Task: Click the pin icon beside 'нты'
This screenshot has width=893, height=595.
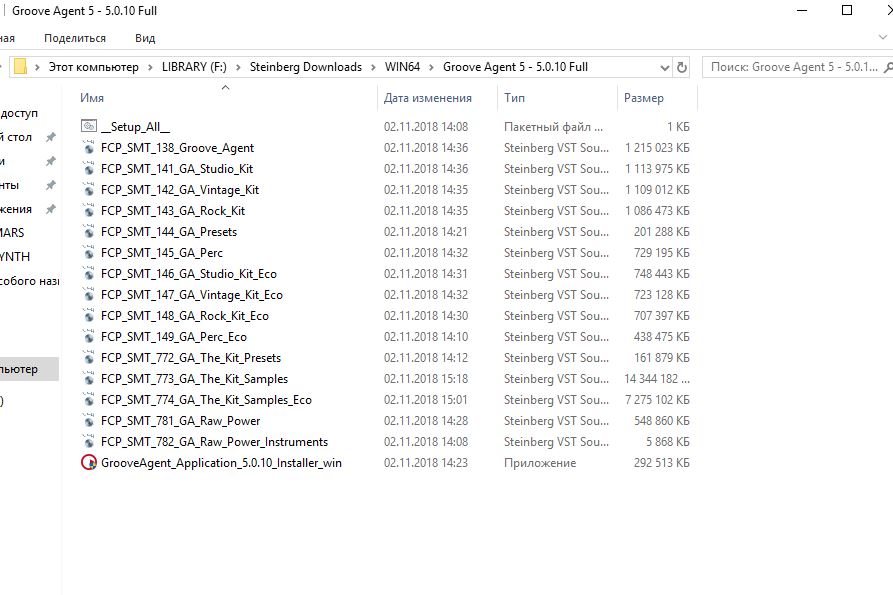Action: click(x=51, y=185)
